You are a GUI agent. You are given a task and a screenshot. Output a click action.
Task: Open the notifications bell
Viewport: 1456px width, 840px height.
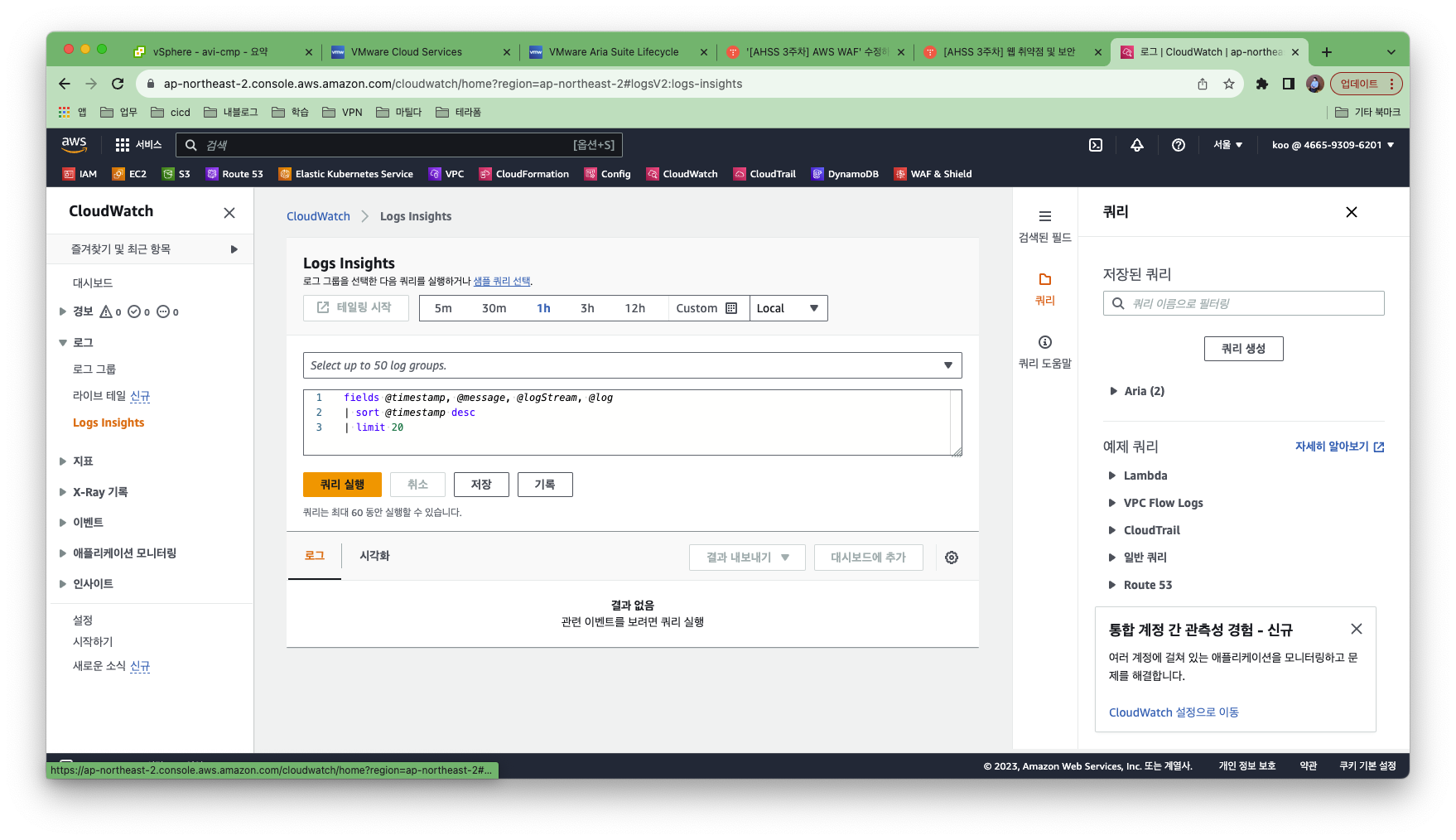1137,145
